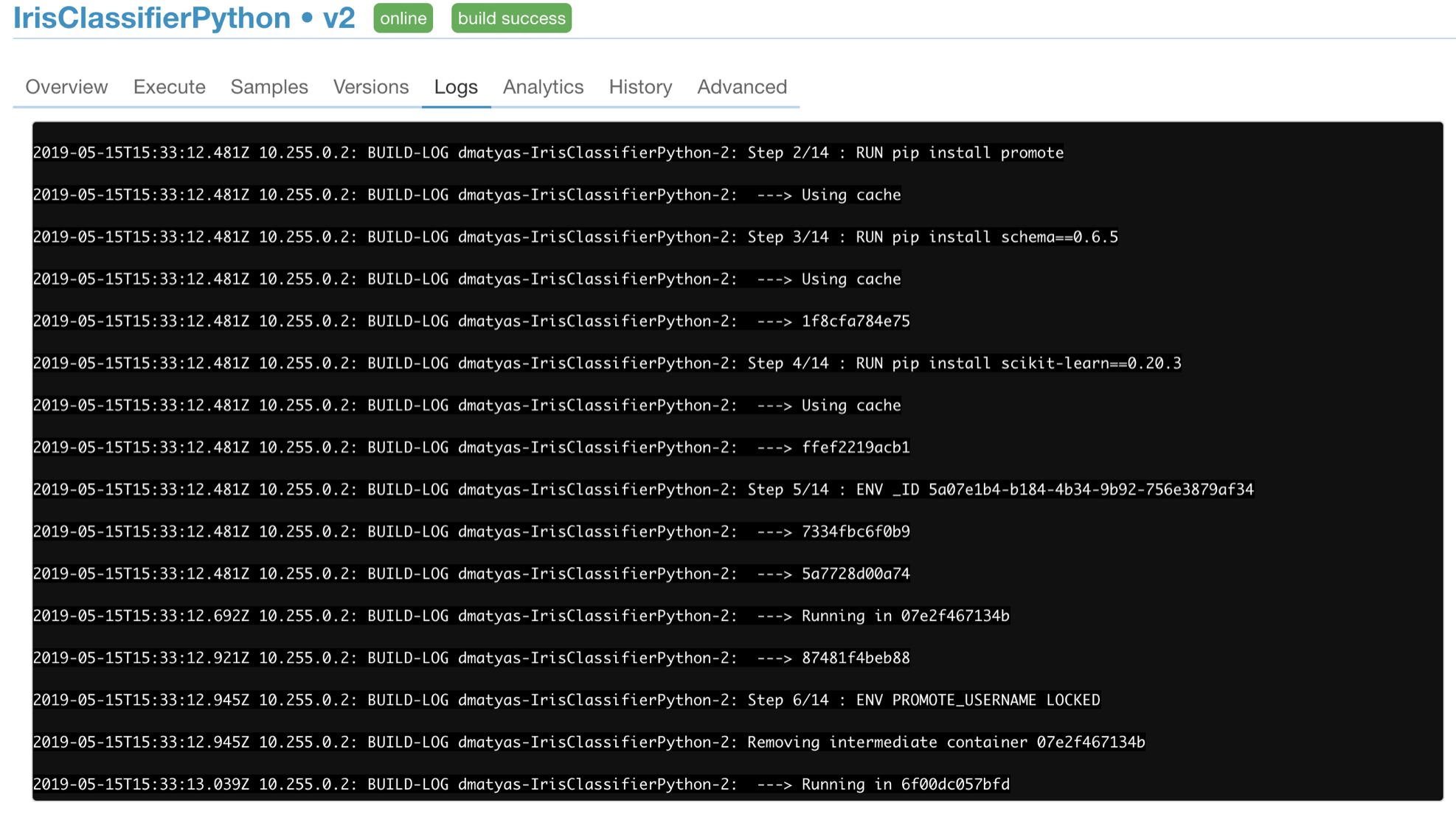
Task: Reselect the currently active Logs tab
Action: click(x=456, y=87)
